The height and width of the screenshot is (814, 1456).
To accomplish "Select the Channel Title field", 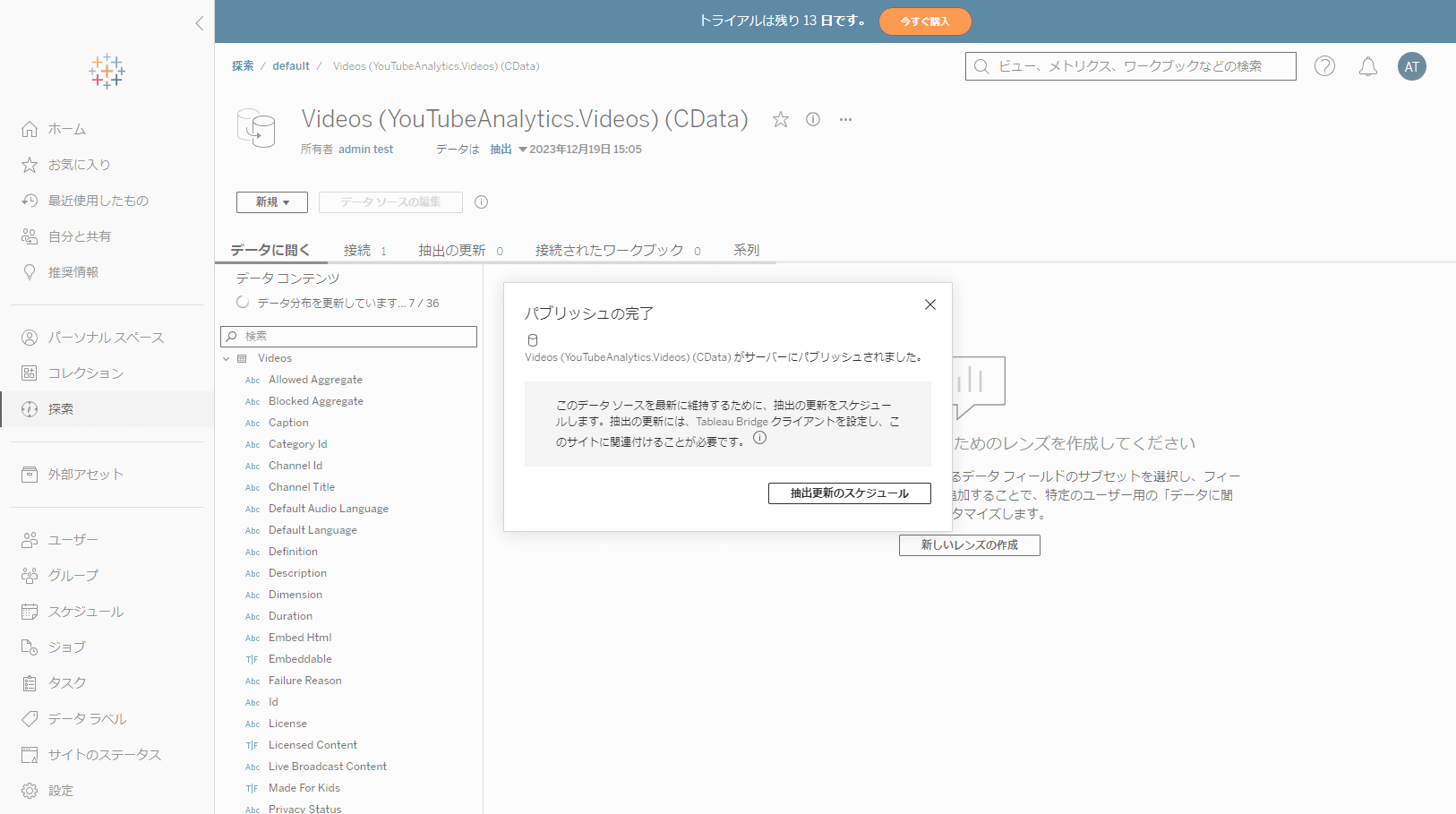I will coord(302,487).
